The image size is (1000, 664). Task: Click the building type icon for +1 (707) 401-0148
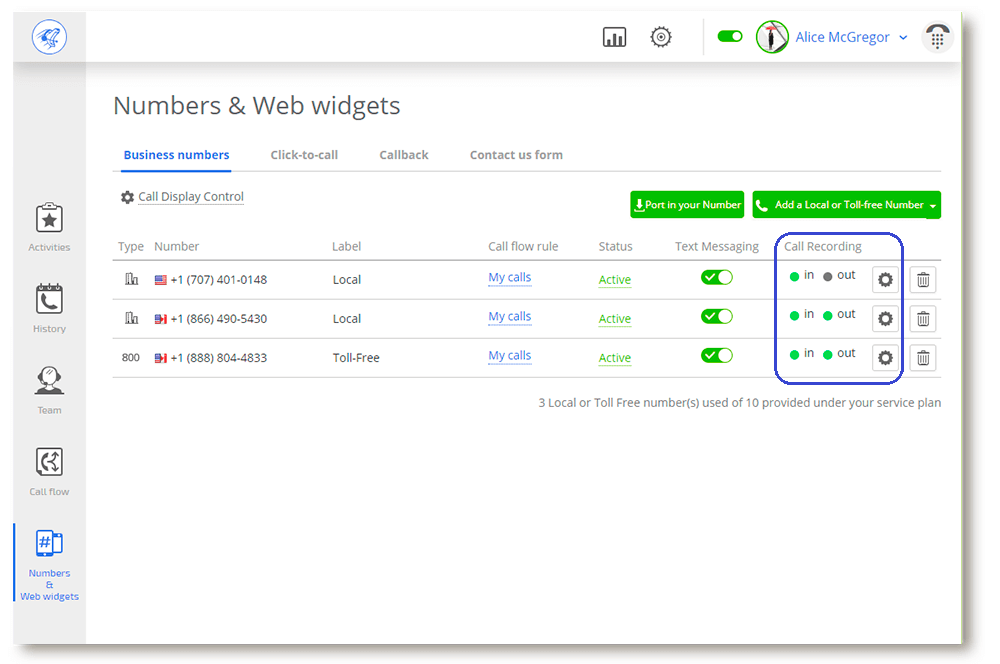131,279
